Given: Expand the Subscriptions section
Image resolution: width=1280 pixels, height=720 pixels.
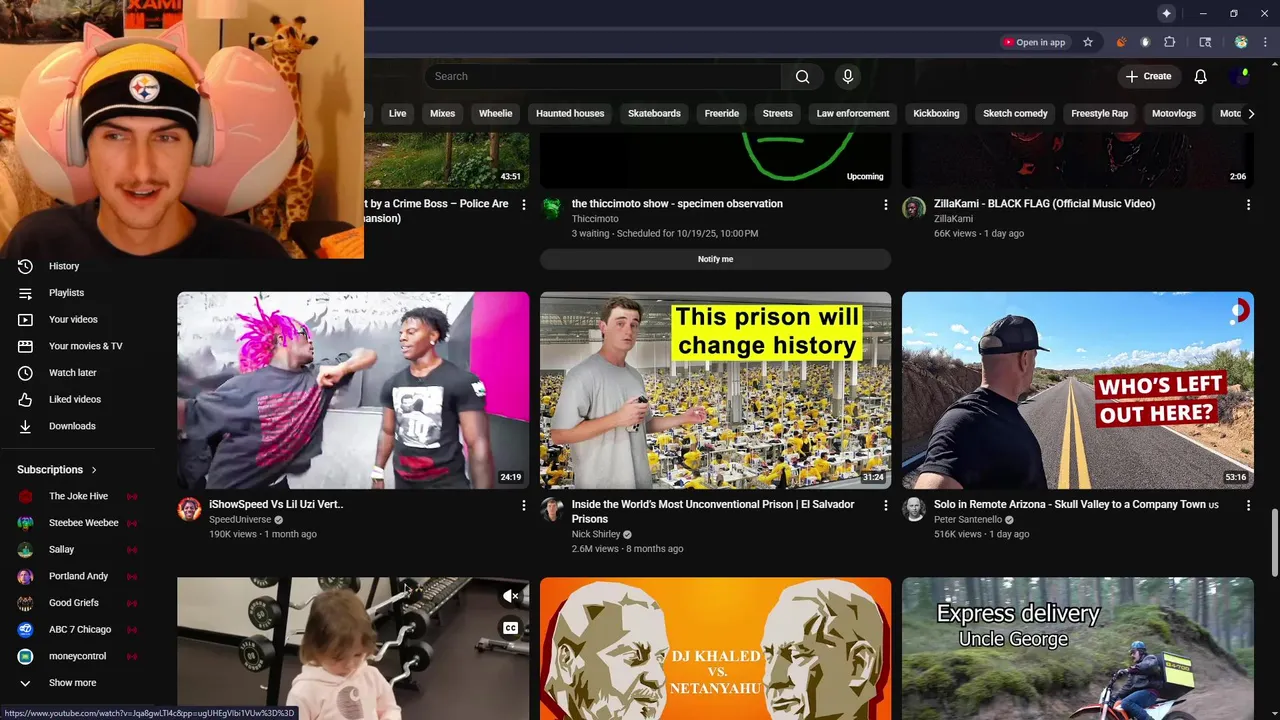Looking at the screenshot, I should coord(58,470).
